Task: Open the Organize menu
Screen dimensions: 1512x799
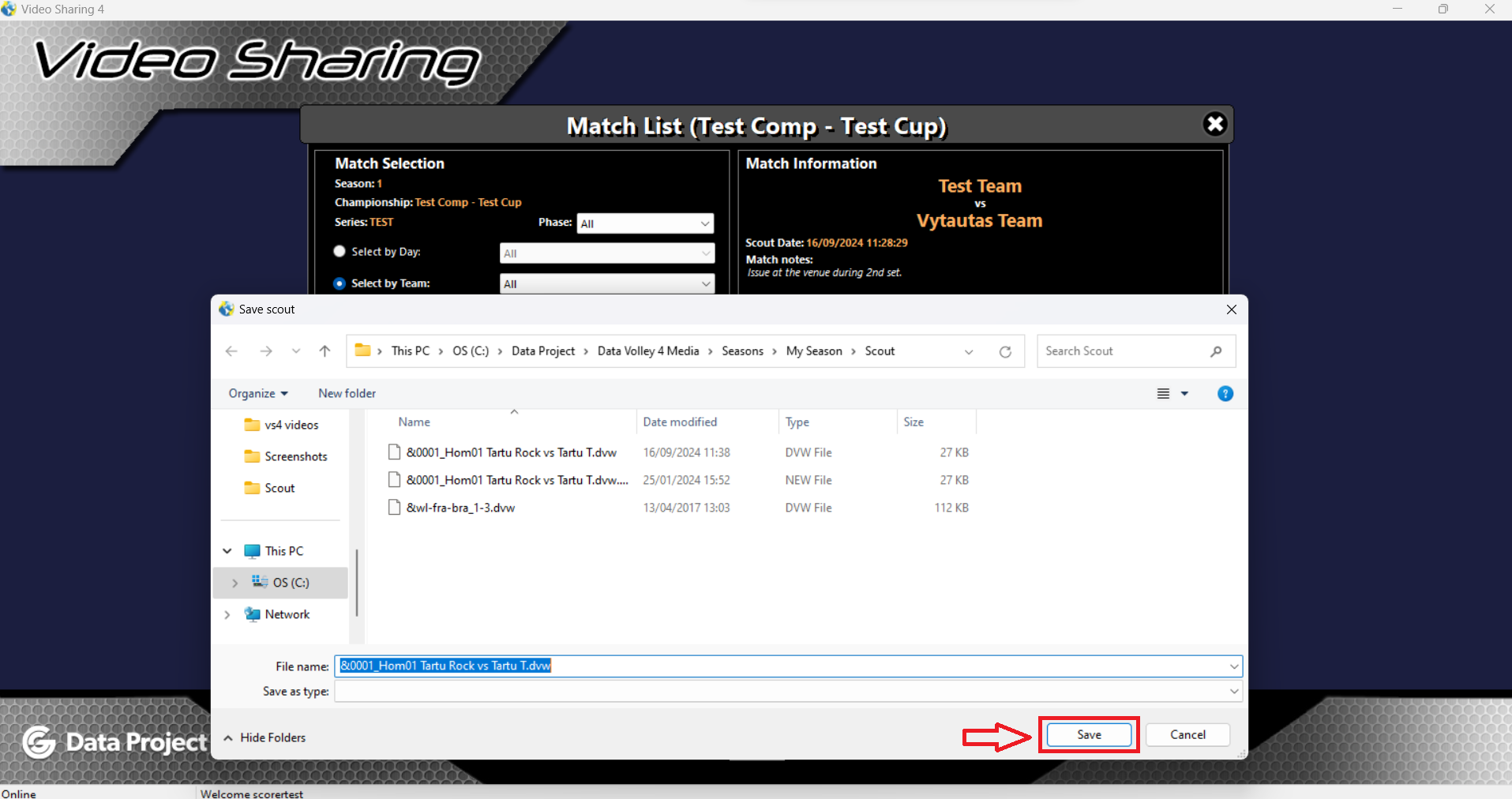Action: (x=258, y=393)
